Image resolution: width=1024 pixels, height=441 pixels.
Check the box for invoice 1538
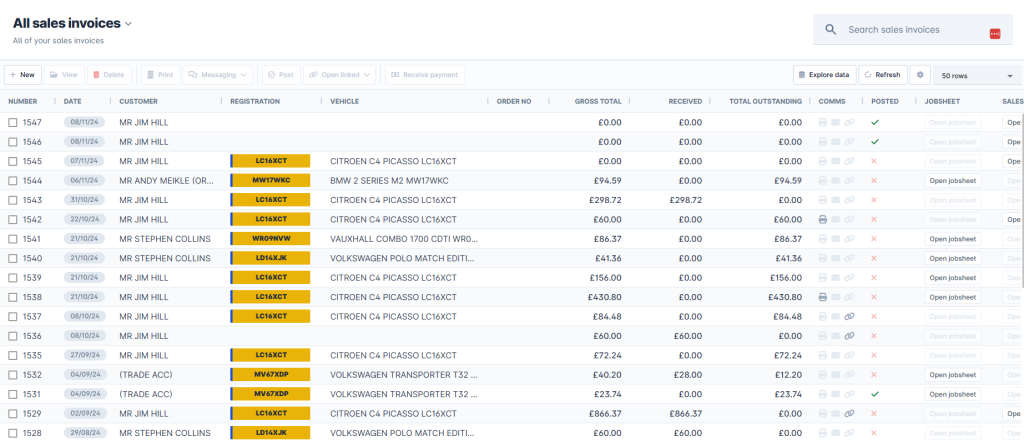click(x=13, y=297)
